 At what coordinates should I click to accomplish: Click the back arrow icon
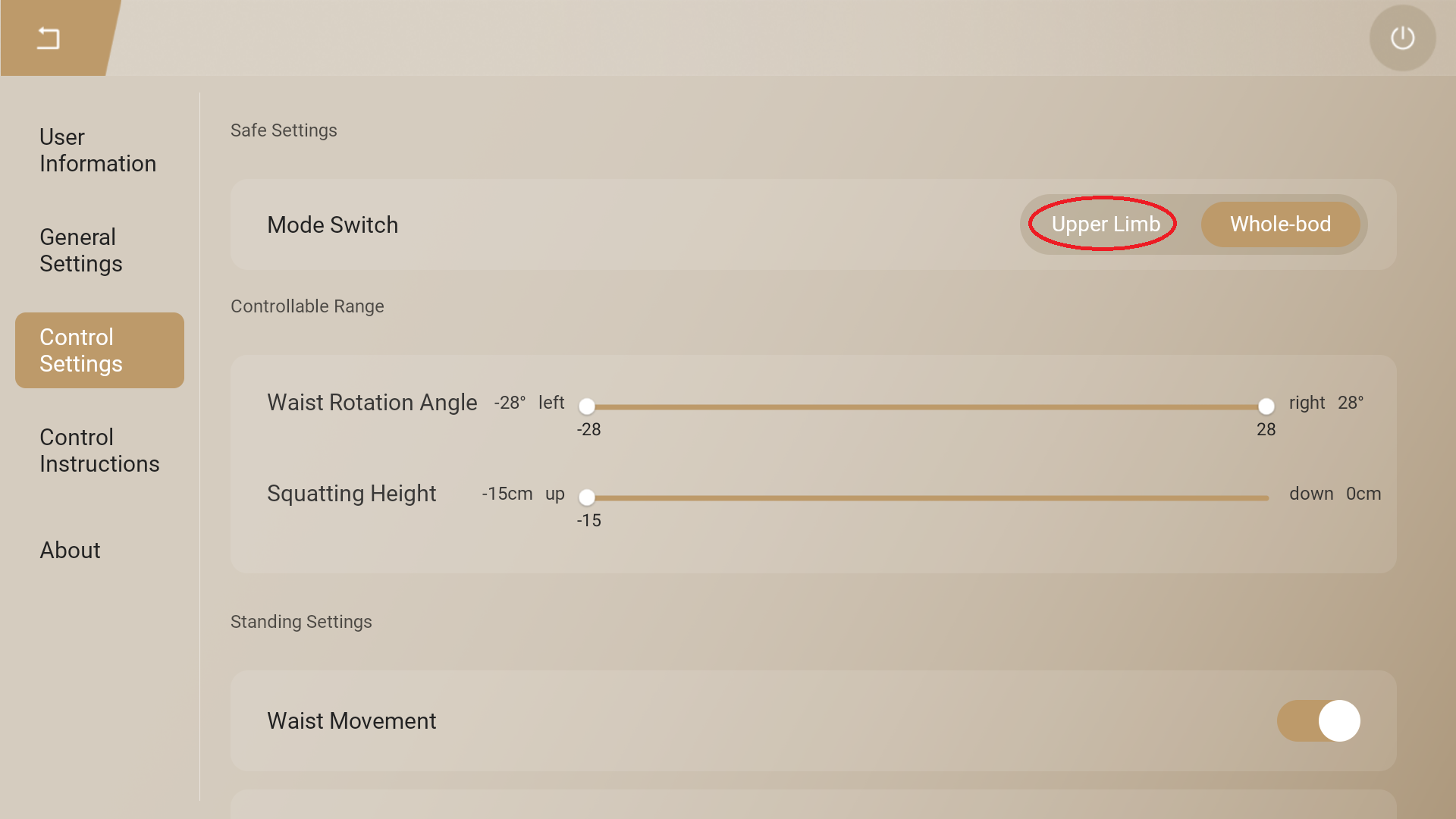point(49,38)
